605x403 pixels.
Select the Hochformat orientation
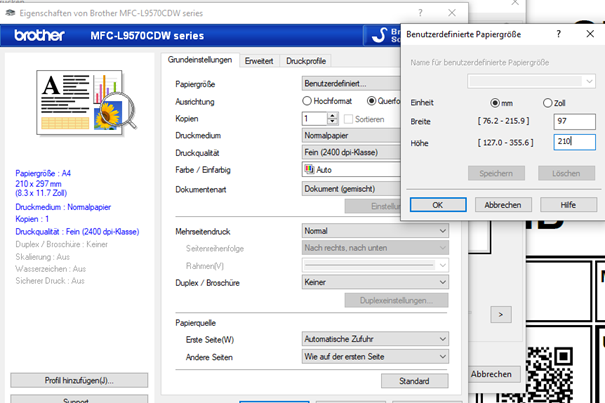coord(308,101)
